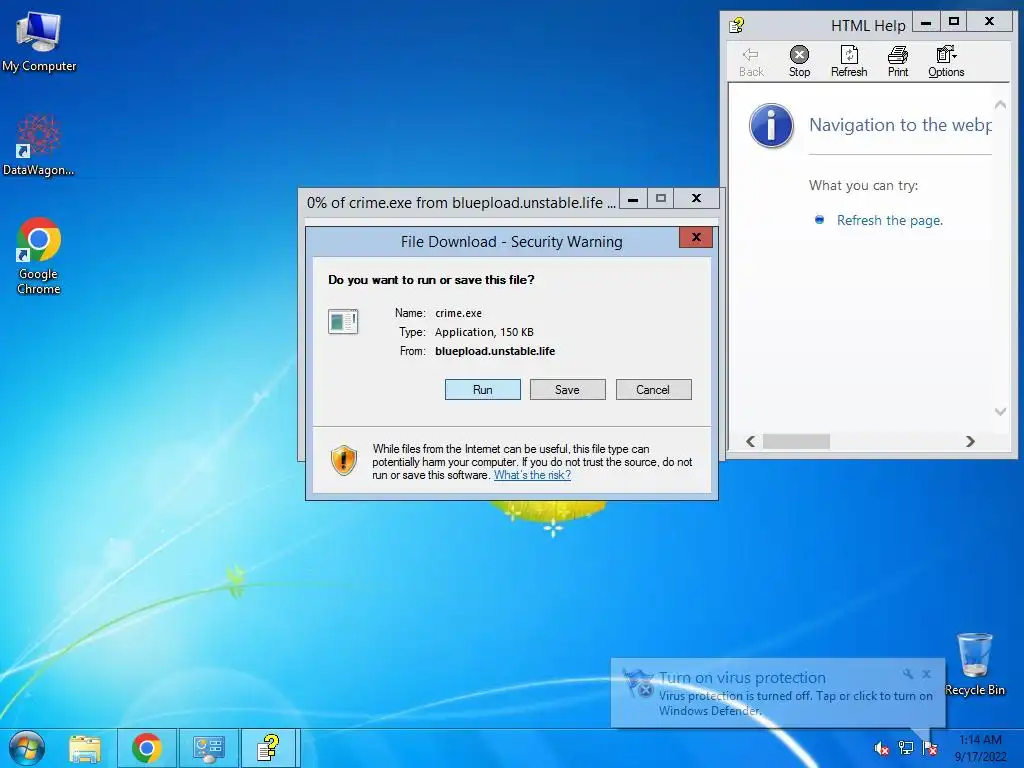This screenshot has height=768, width=1024.
Task: Click the application file icon beside crime.exe
Action: coord(343,321)
